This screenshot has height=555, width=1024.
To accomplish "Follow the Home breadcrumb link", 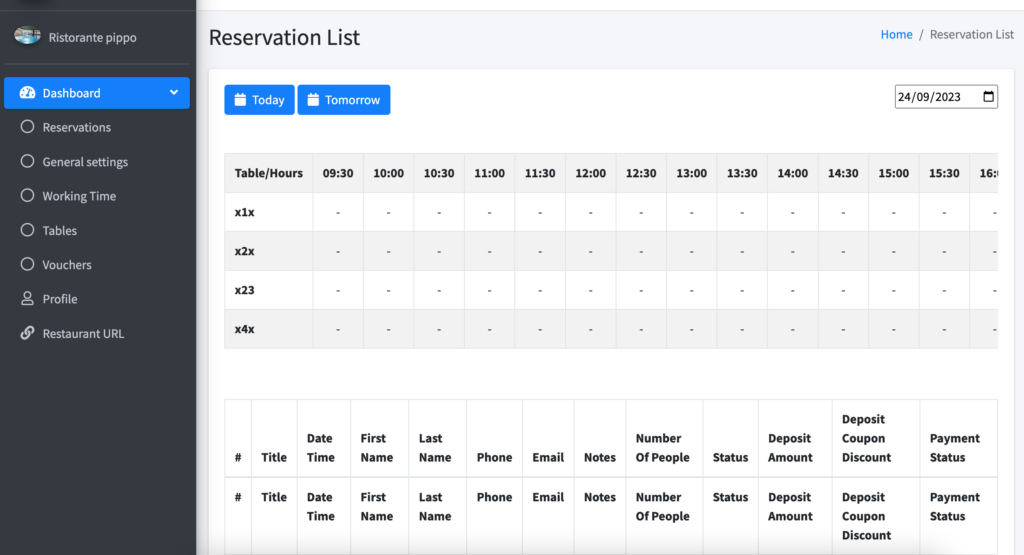I will [896, 34].
